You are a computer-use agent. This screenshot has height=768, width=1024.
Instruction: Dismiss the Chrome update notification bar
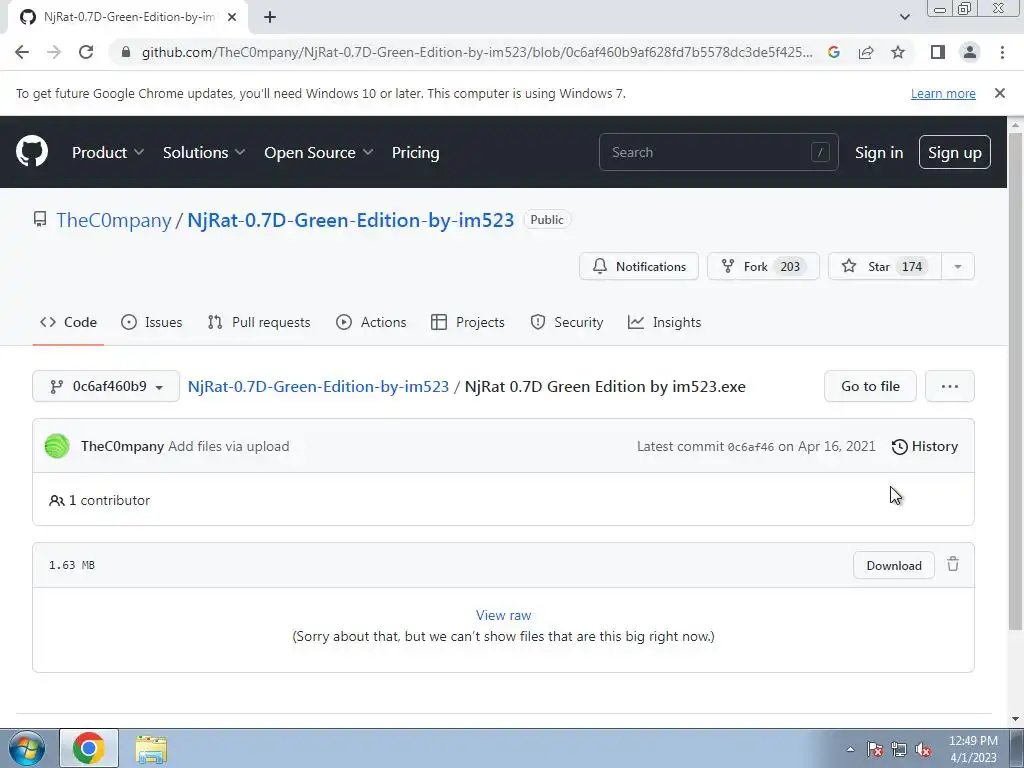tap(1000, 93)
